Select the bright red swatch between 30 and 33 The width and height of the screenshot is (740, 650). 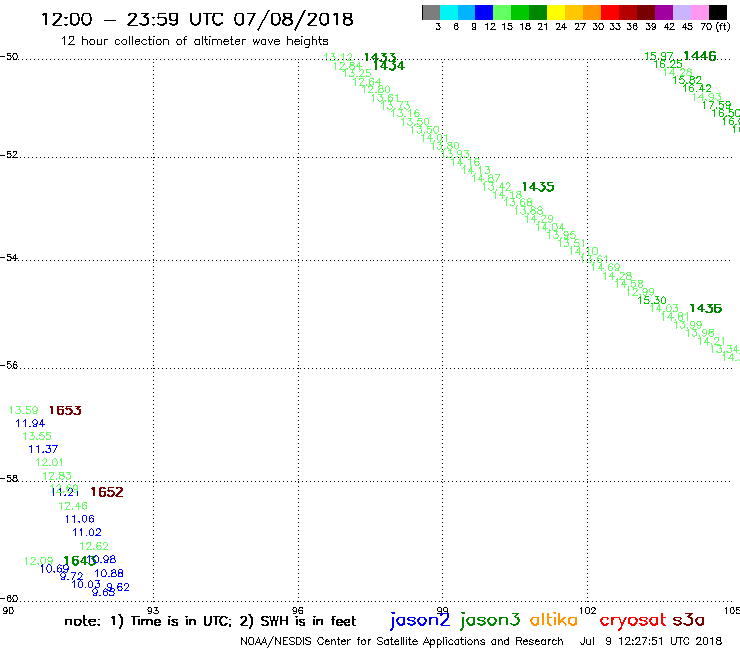609,12
